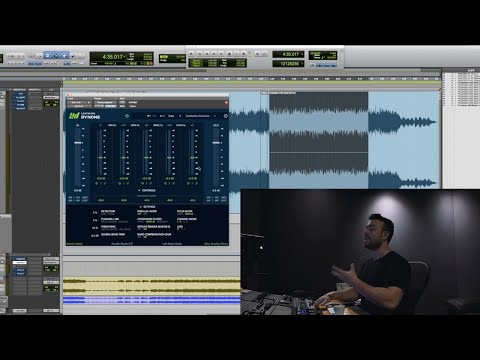
Task: Click the plugin Compare button
Action: 110,106
